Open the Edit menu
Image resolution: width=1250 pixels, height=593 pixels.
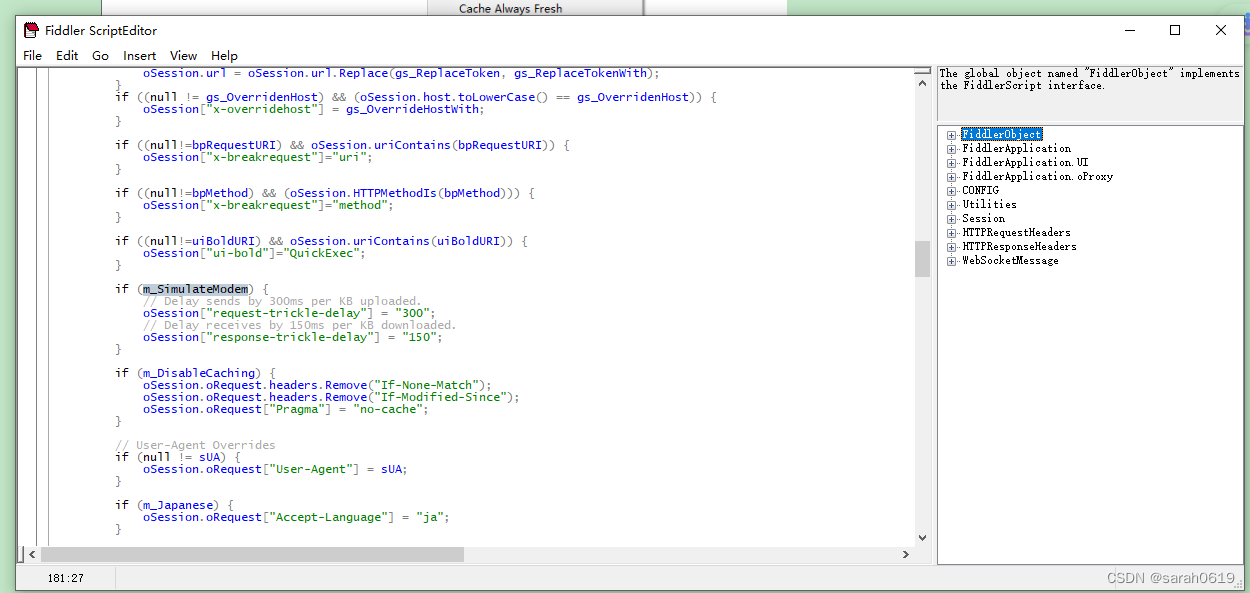67,56
